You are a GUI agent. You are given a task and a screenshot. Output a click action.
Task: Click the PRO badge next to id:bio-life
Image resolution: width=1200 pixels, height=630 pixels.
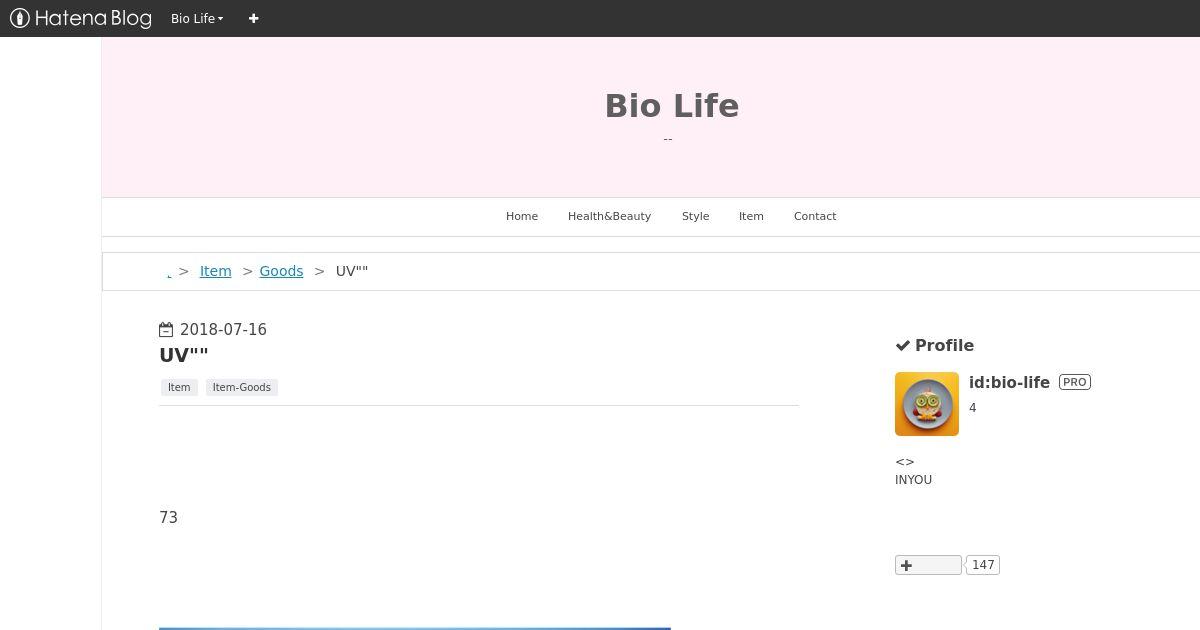point(1075,382)
